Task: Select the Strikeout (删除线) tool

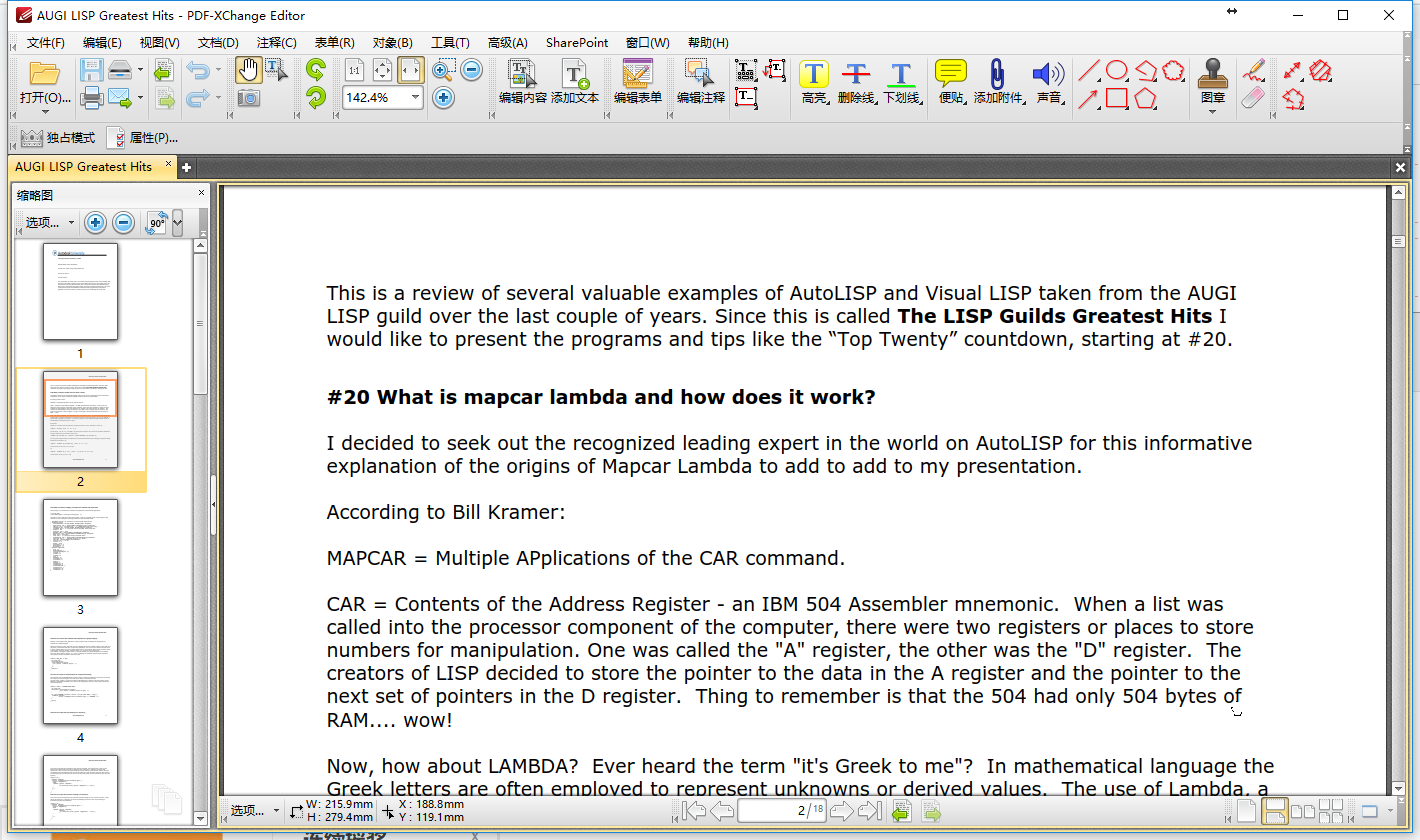Action: (x=856, y=82)
